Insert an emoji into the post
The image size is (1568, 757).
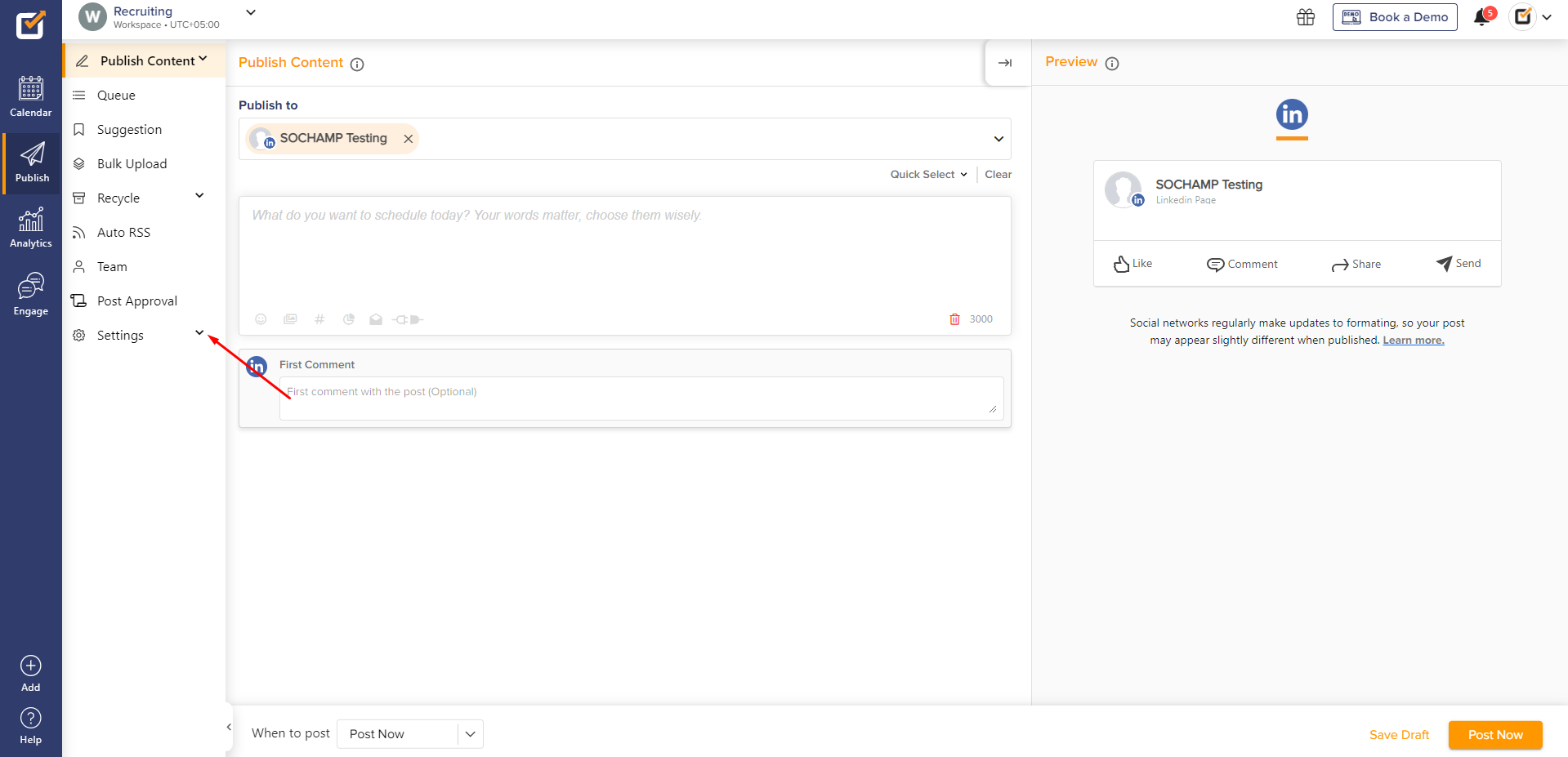point(261,319)
